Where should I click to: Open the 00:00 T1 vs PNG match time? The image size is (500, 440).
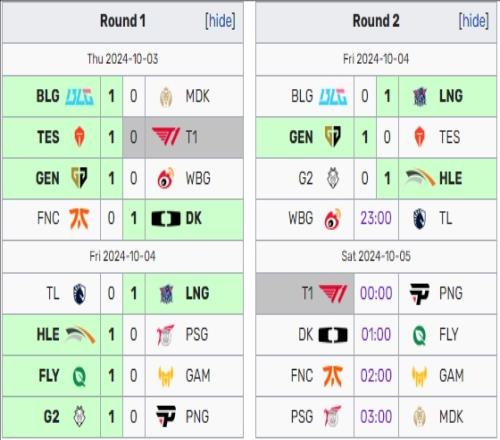pos(376,294)
